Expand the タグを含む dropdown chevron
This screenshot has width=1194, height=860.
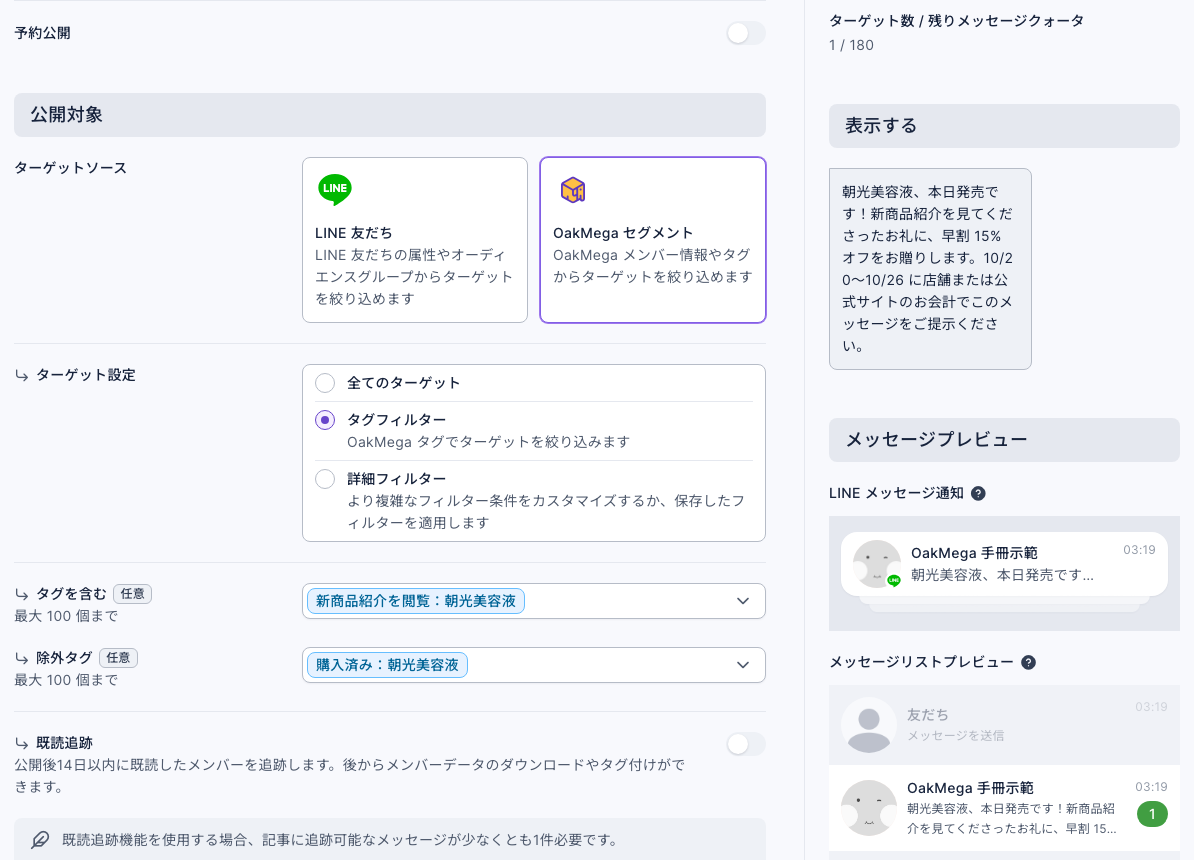pos(743,601)
